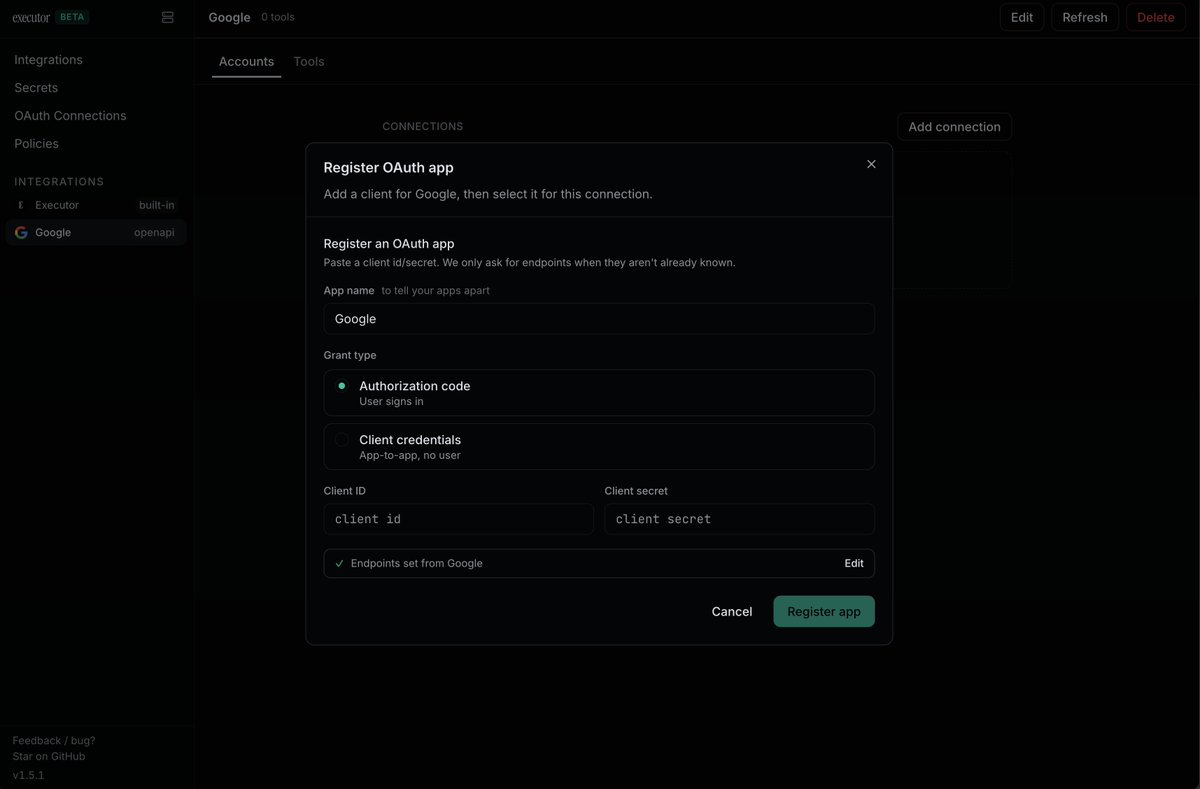
Task: Open Policies in the sidebar
Action: [x=36, y=144]
